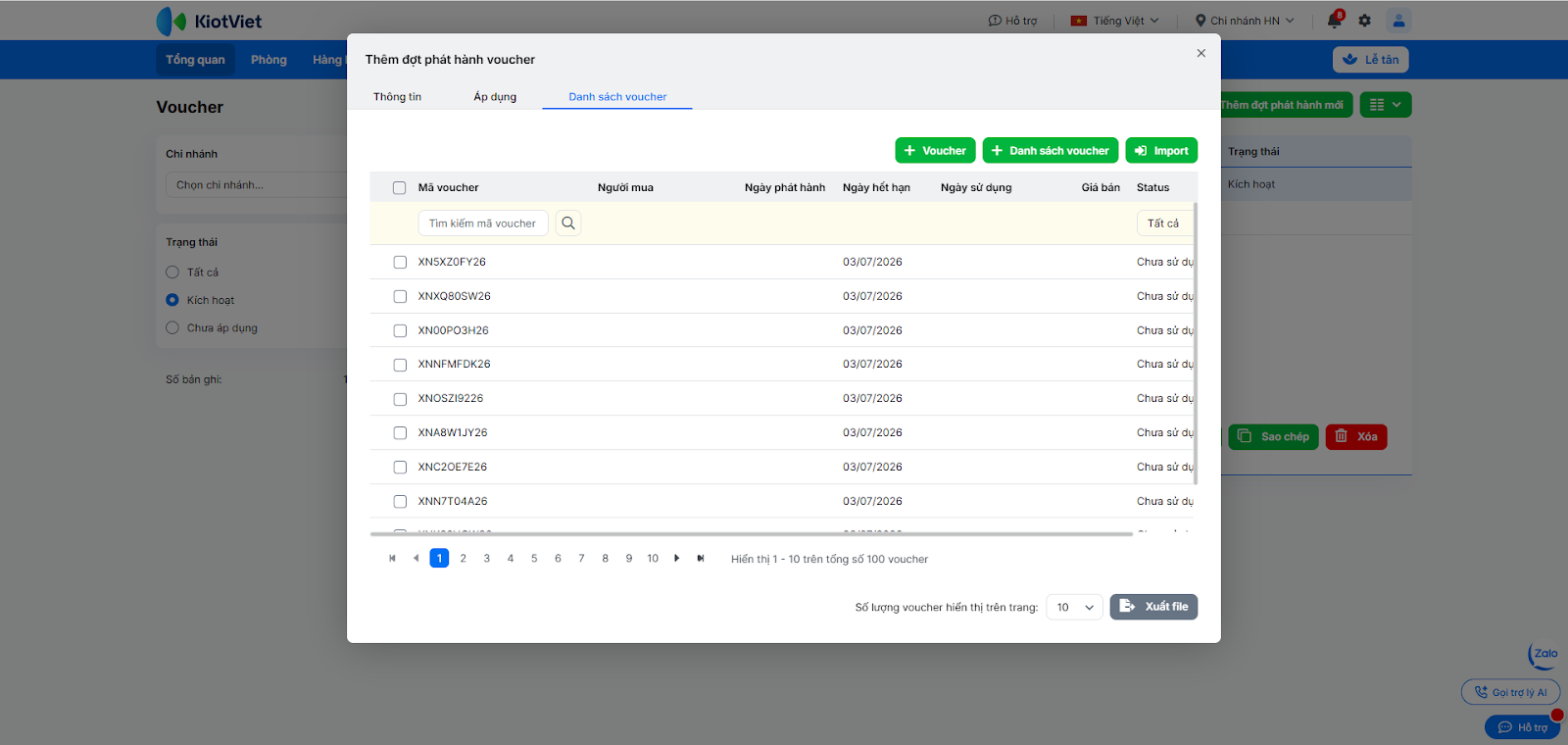The width and height of the screenshot is (1568, 745).
Task: Select the Chưa áp dụng status radio
Action: [172, 328]
